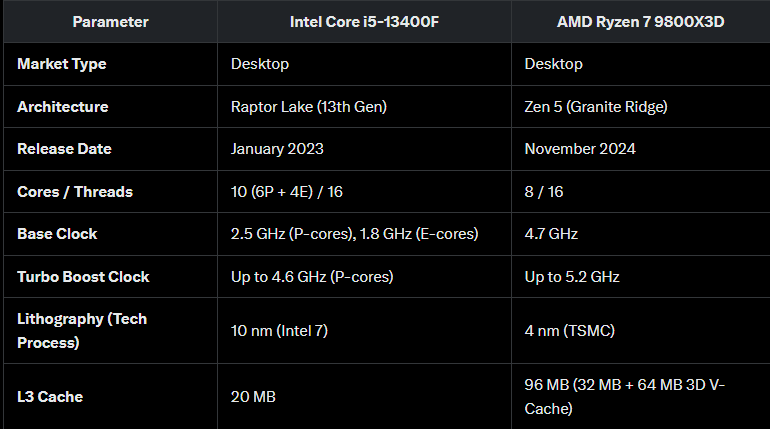Click the Parameter column header
The image size is (770, 429).
110,22
